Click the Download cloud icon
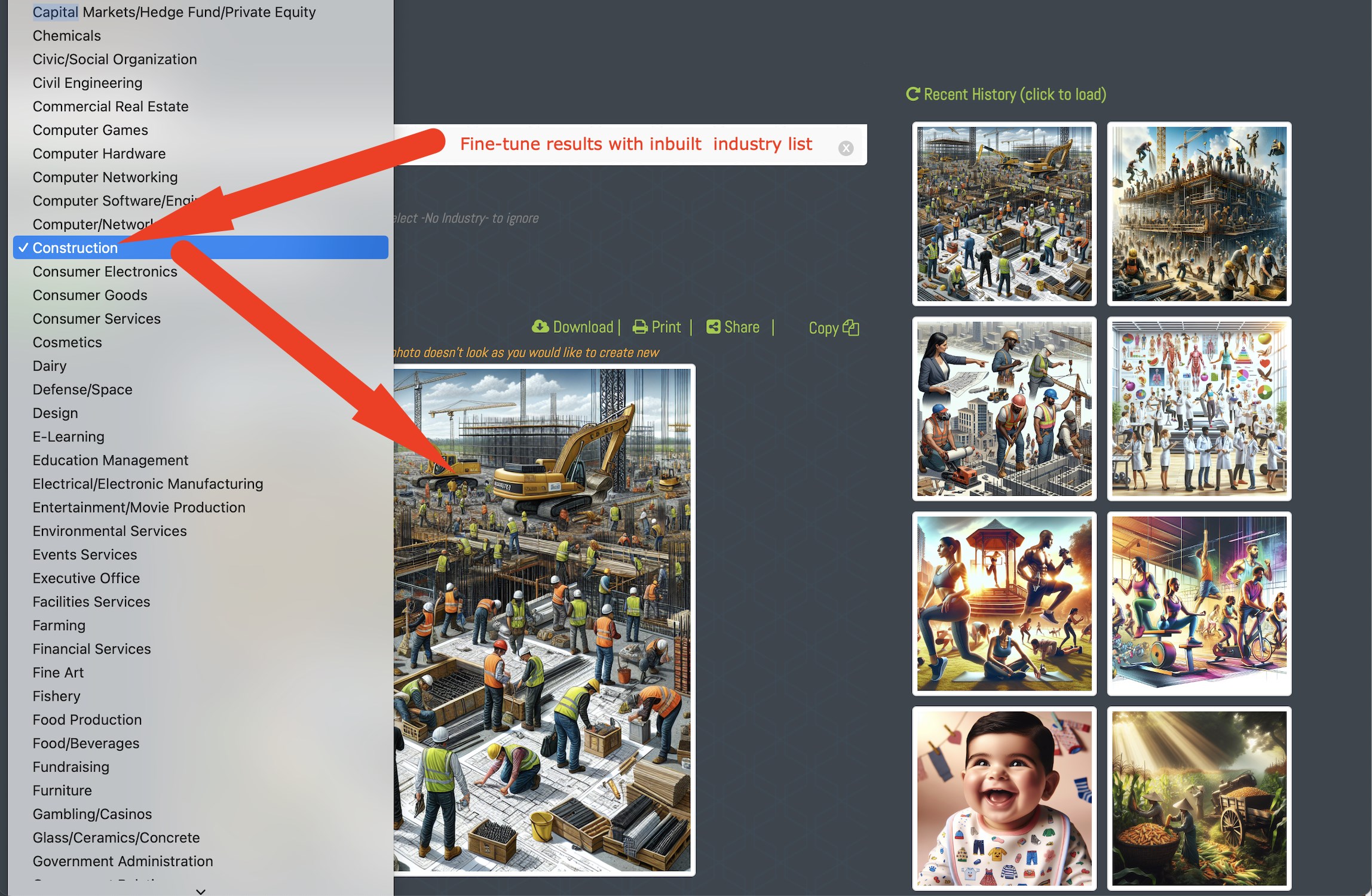The image size is (1372, 896). (x=540, y=327)
